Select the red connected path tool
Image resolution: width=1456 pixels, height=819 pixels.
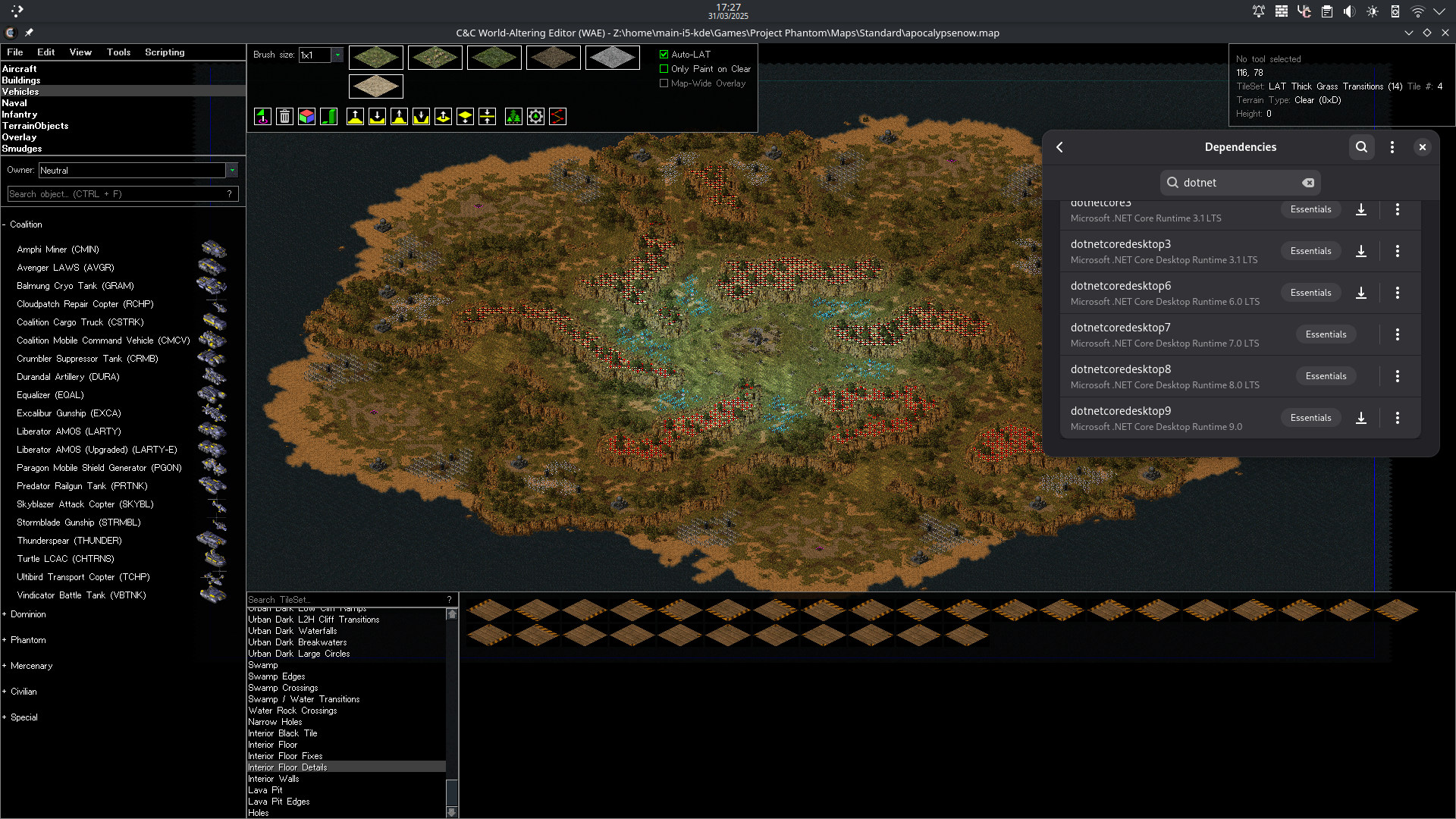(x=557, y=117)
